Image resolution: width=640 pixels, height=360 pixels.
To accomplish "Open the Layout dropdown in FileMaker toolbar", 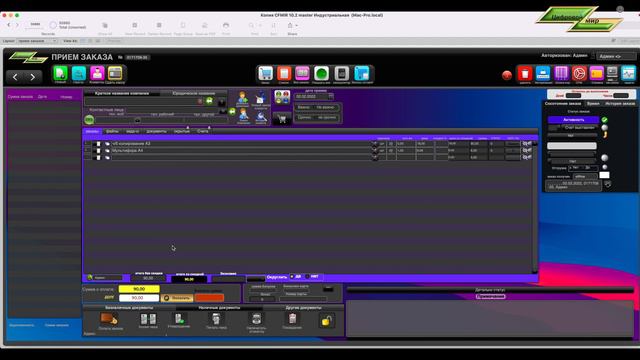I will click(x=37, y=41).
